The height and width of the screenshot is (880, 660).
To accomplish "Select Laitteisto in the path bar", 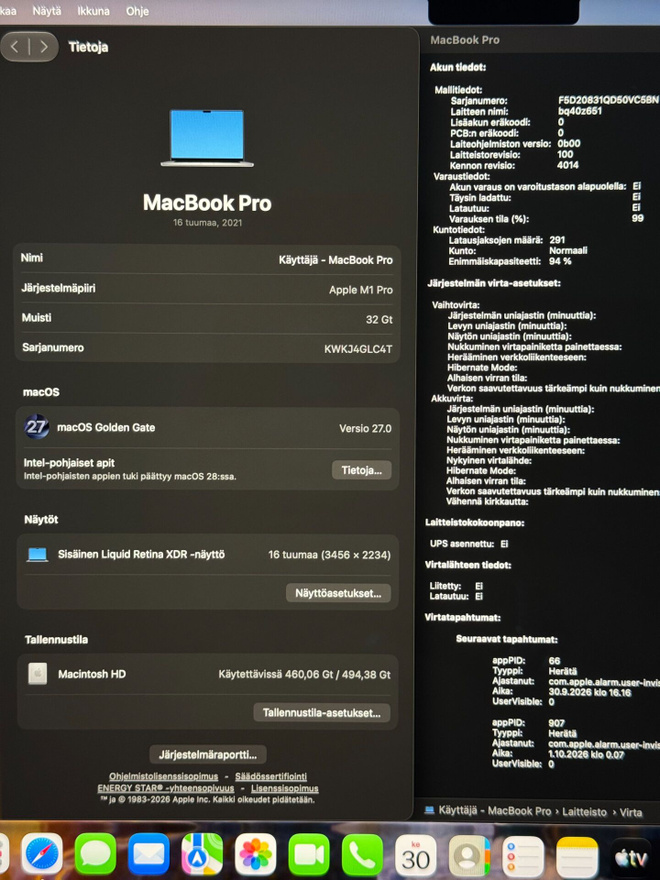I will click(x=584, y=812).
